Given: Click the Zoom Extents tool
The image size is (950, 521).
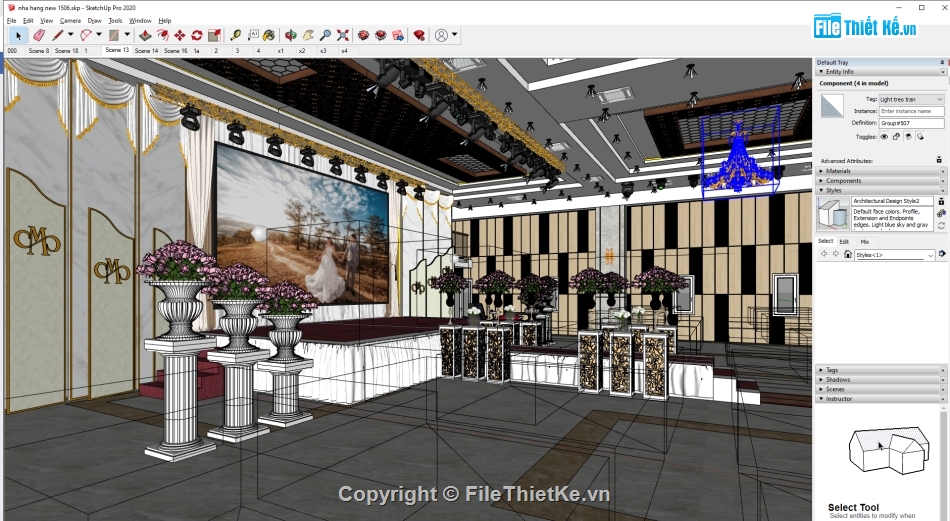Looking at the screenshot, I should [x=343, y=36].
